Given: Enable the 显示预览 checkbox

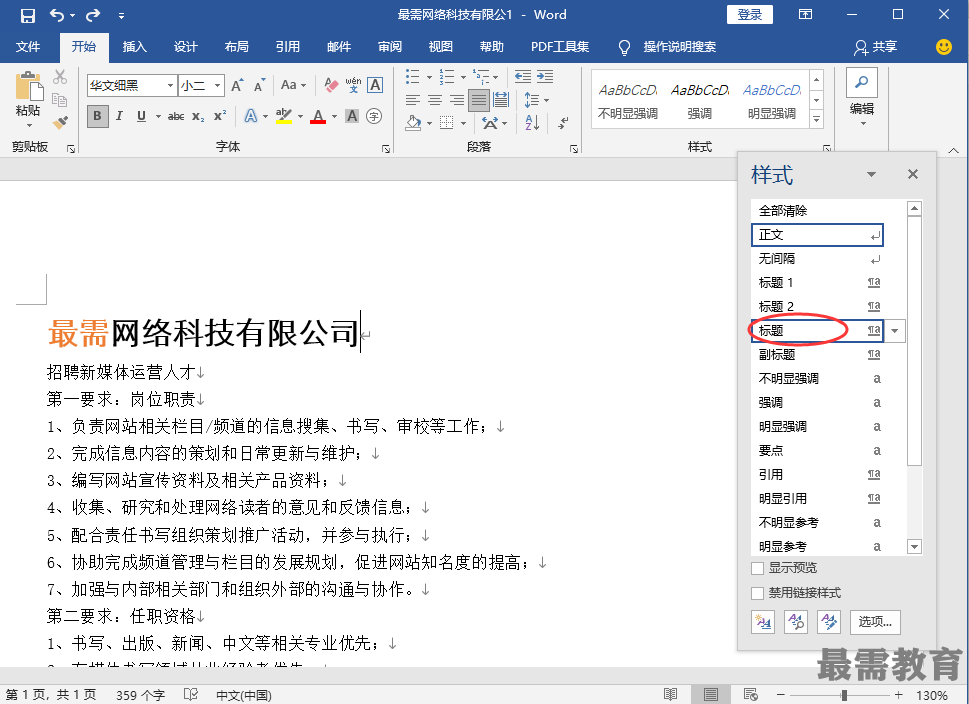Looking at the screenshot, I should tap(757, 567).
